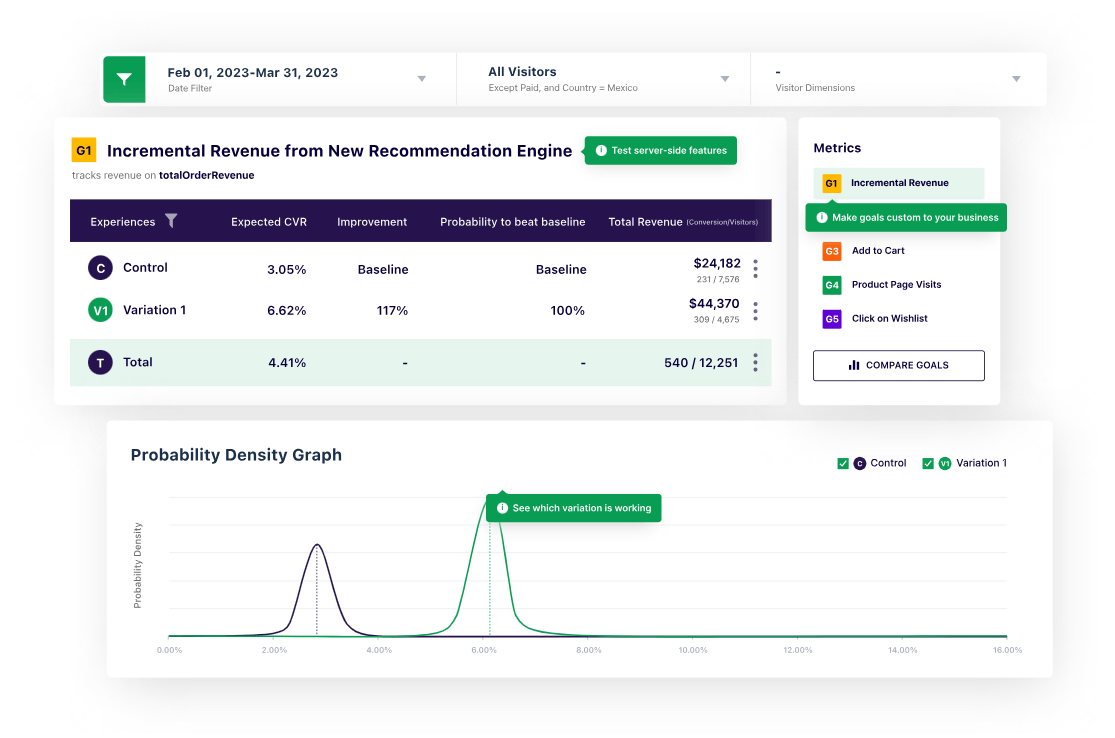This screenshot has width=1115, height=738.
Task: Click the filter icon beside Experiences header
Action: click(171, 221)
